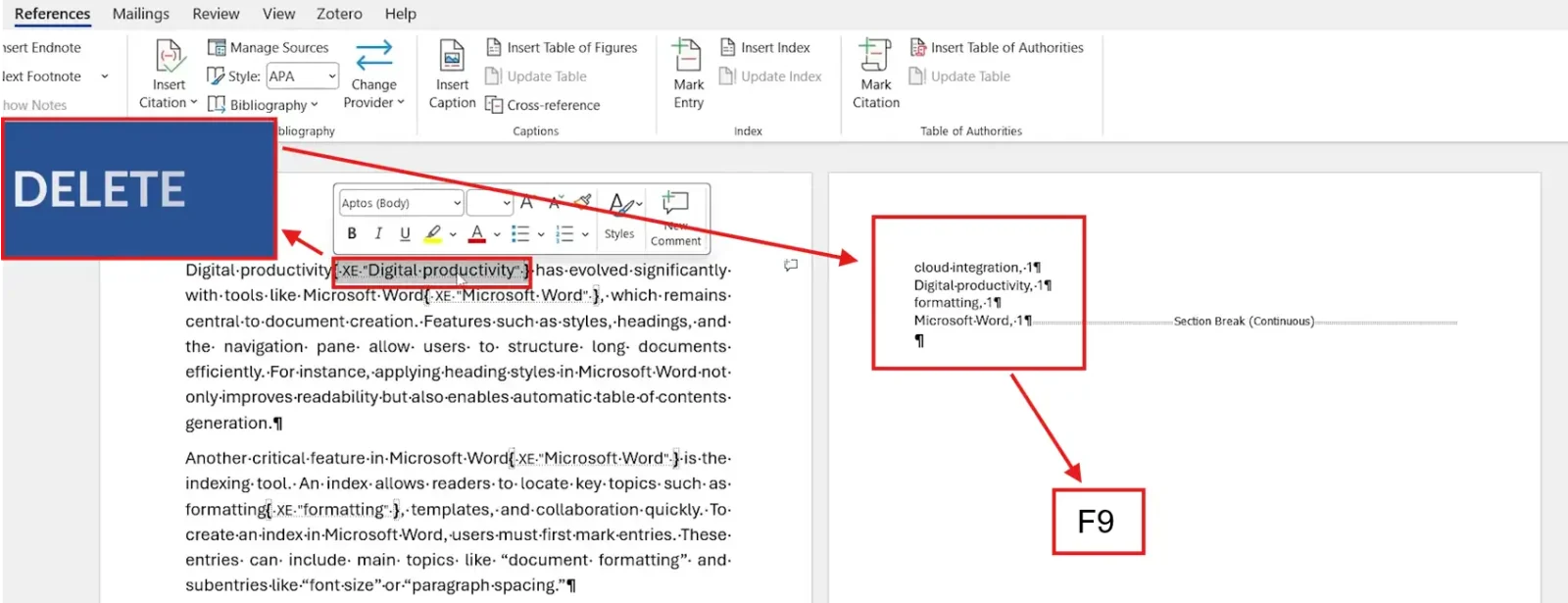Click the Style icon beside the APA box
This screenshot has height=603, width=1568.
pos(216,75)
